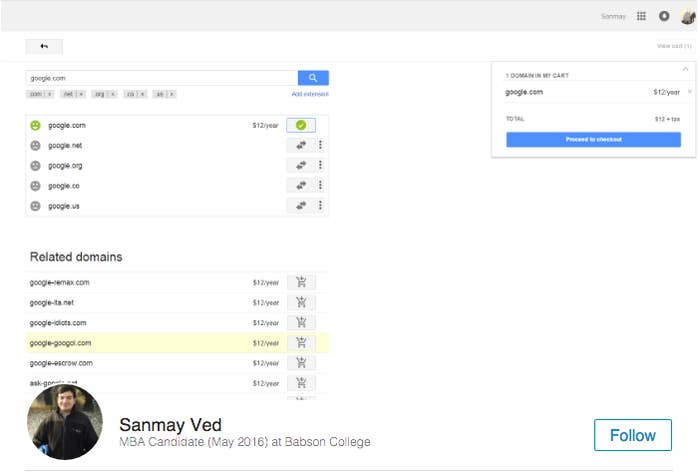This screenshot has width=700, height=472.
Task: Click the MBA Candidate at Babson College text
Action: pos(245,442)
